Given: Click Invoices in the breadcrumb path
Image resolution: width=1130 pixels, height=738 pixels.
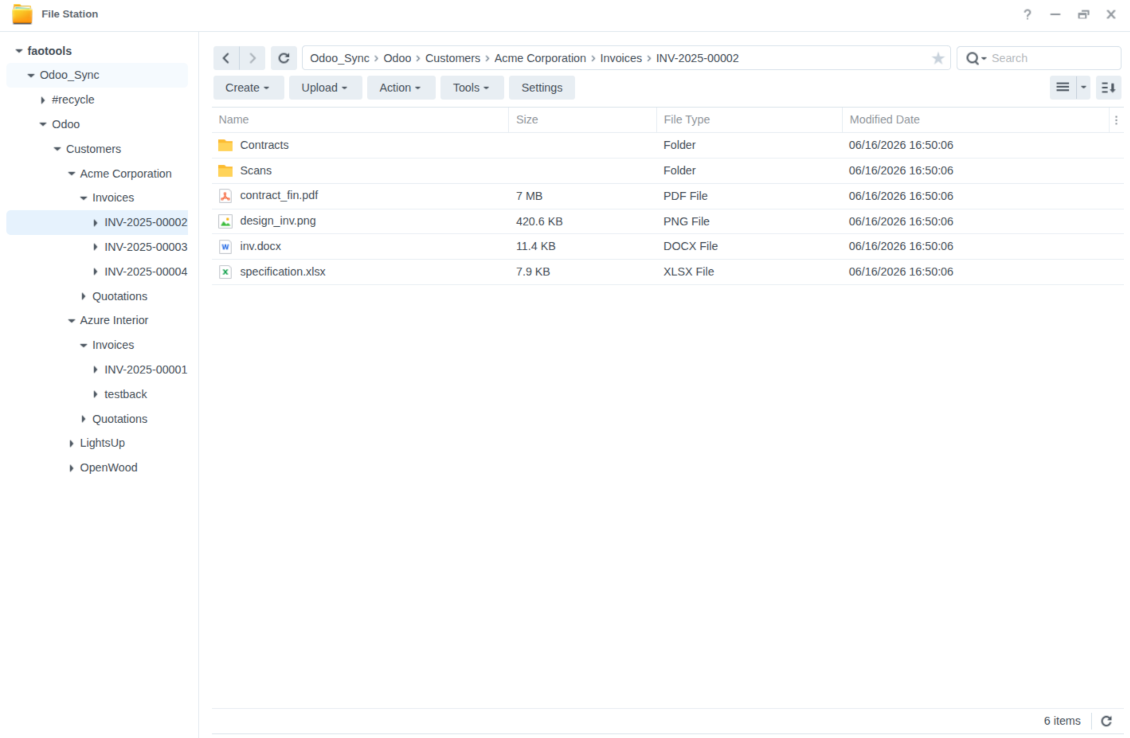Looking at the screenshot, I should tap(620, 58).
